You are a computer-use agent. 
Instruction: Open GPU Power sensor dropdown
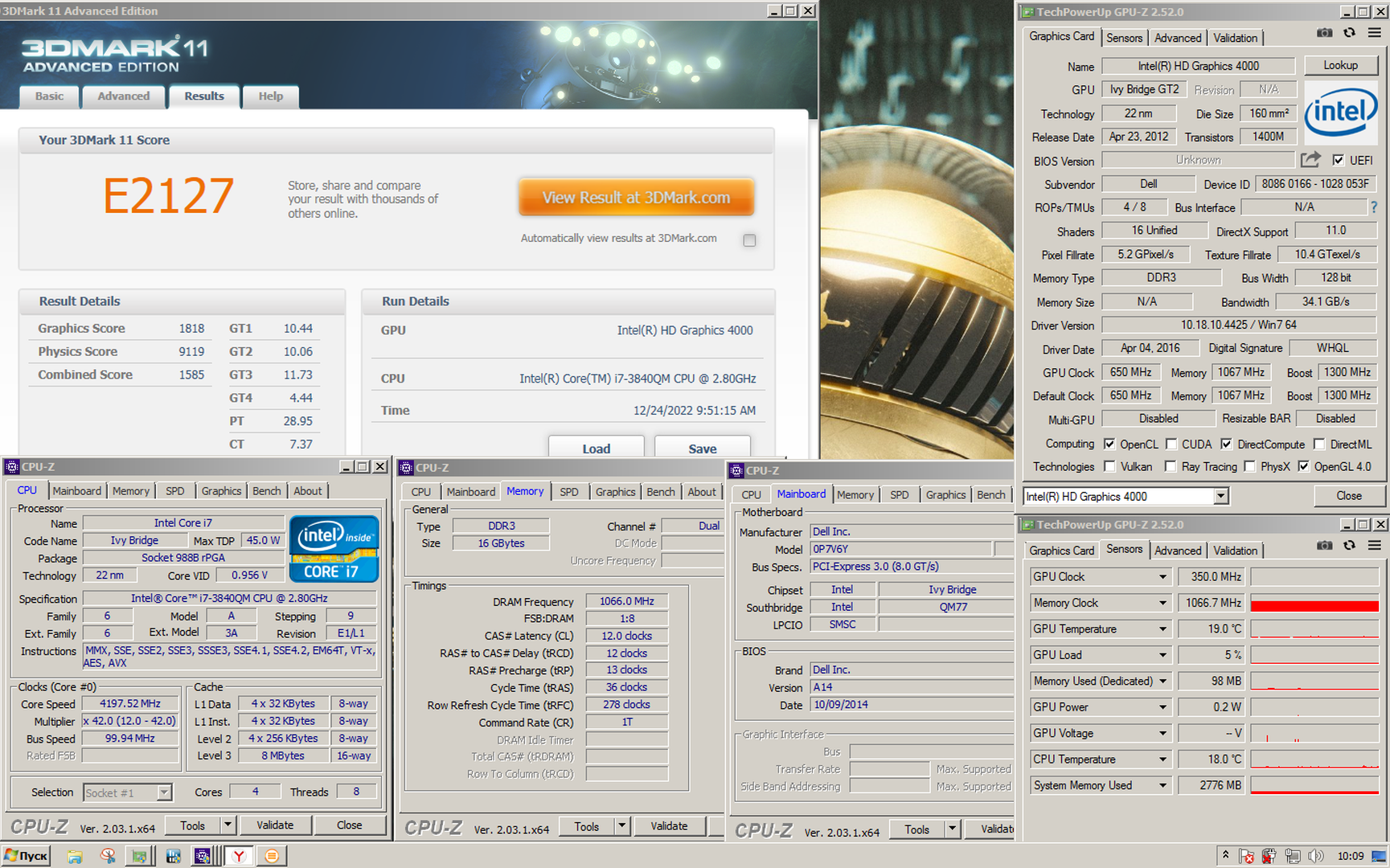1162,707
